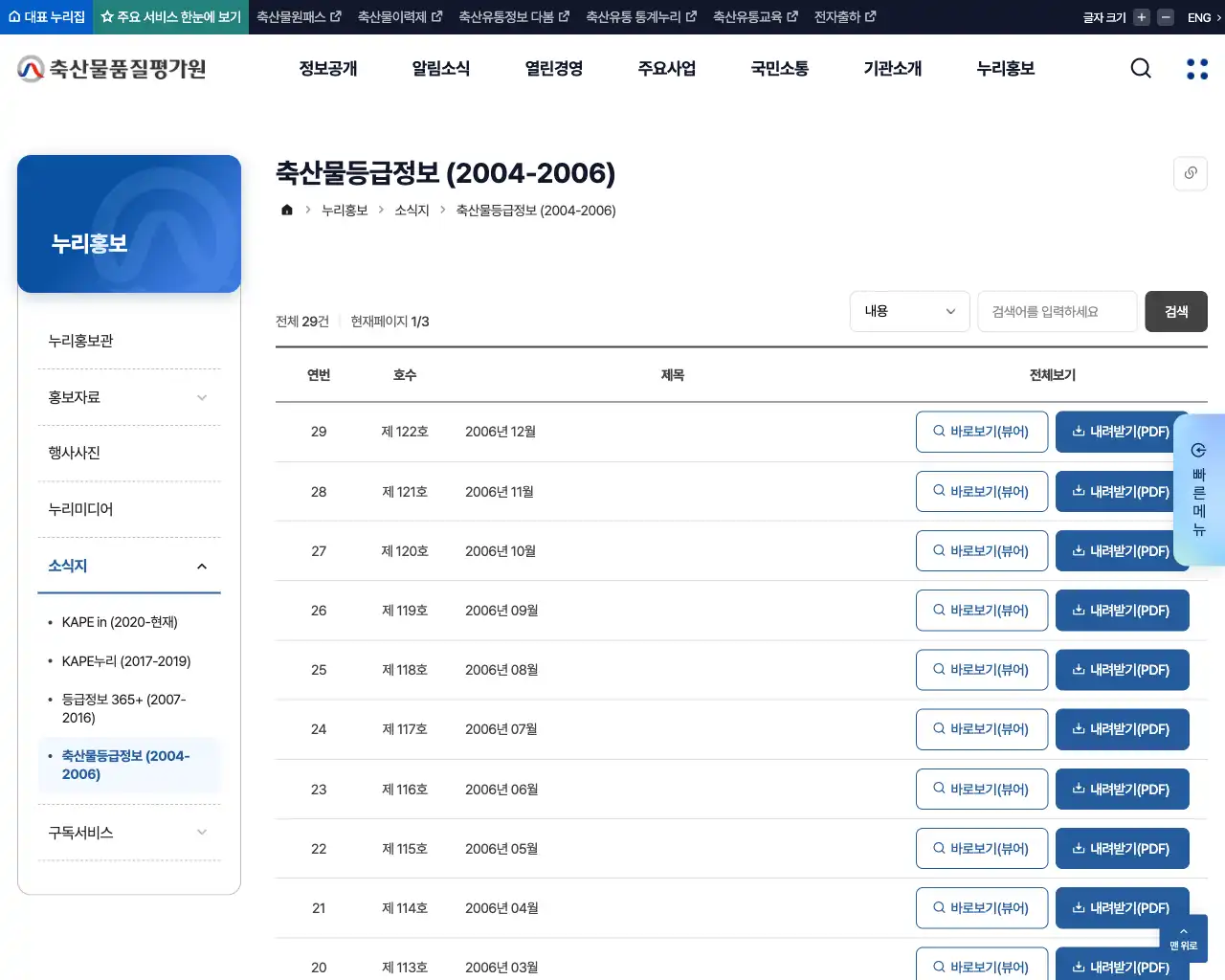The height and width of the screenshot is (980, 1225).
Task: View issue 제 118호 in viewer
Action: pos(982,670)
